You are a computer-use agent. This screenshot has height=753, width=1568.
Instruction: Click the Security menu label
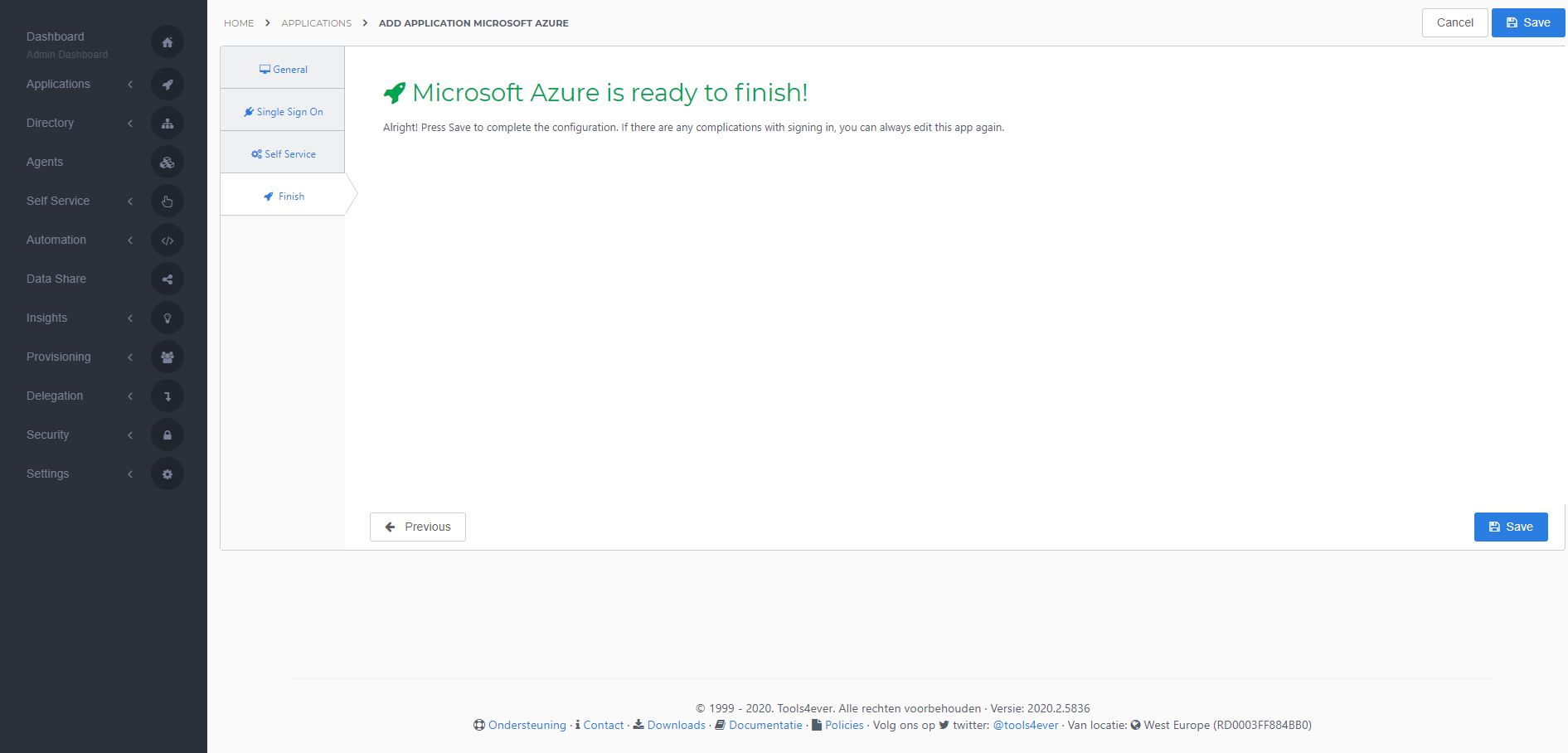click(47, 435)
